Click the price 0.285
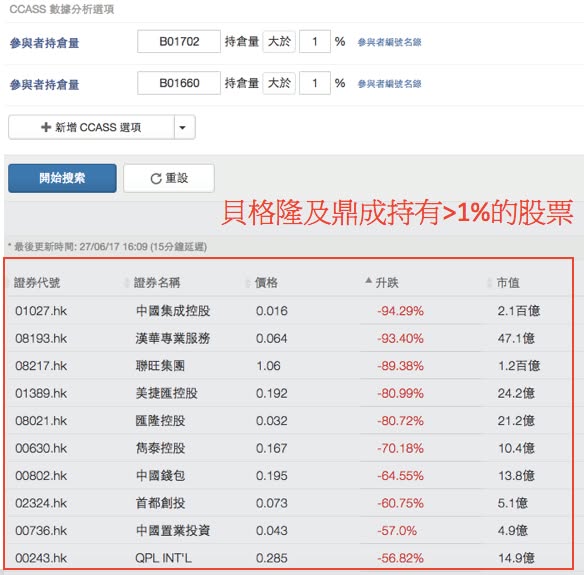The width and height of the screenshot is (584, 575). point(272,558)
